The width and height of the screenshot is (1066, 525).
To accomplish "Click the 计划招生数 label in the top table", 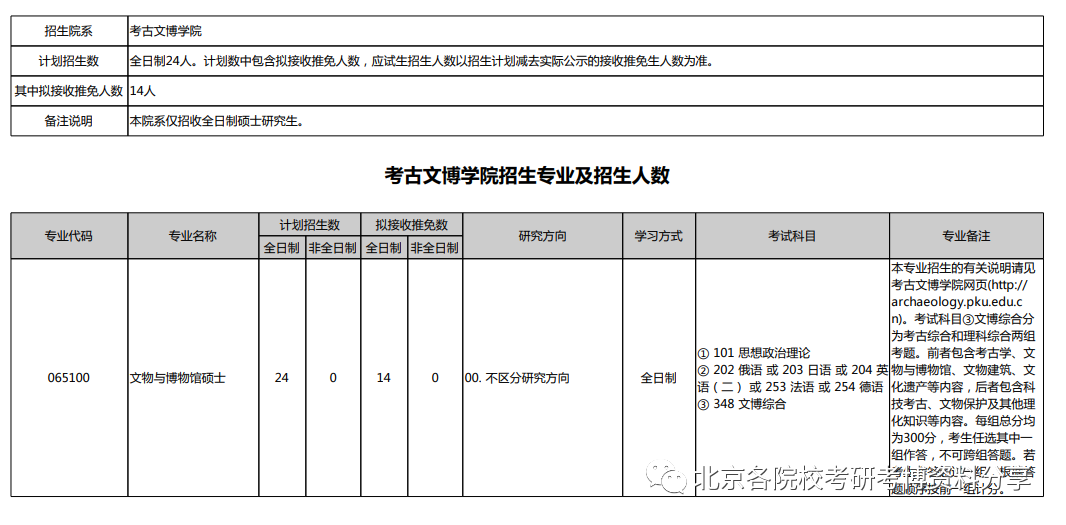I will 69,61.
